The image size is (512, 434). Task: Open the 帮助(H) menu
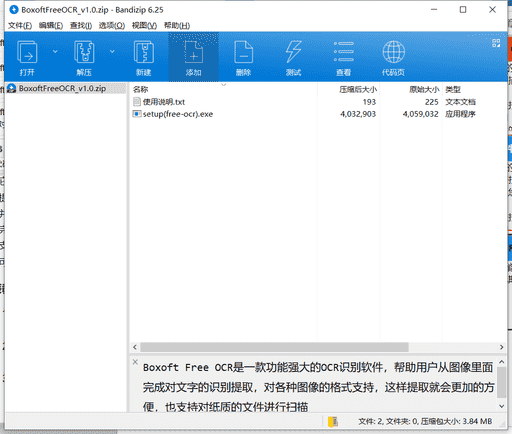[177, 25]
